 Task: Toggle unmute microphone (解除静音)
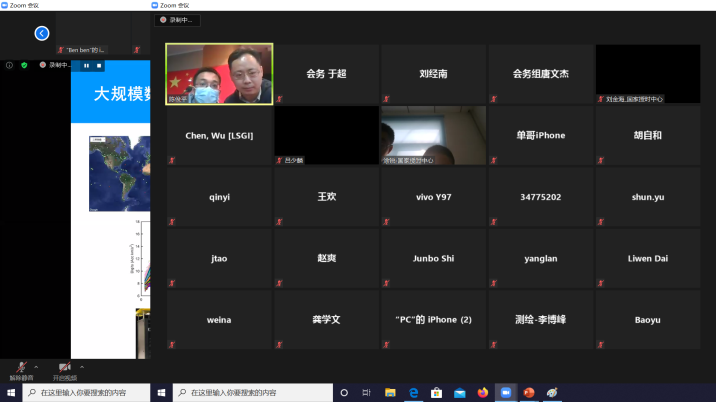20,369
